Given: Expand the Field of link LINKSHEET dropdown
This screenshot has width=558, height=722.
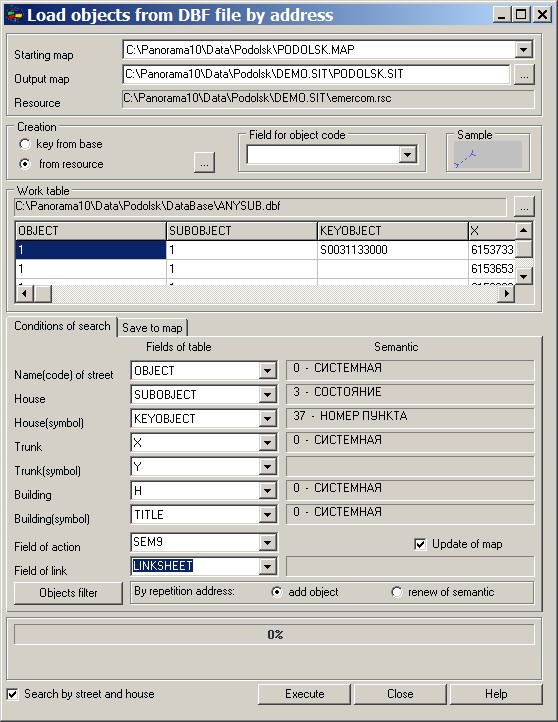Looking at the screenshot, I should (x=267, y=566).
